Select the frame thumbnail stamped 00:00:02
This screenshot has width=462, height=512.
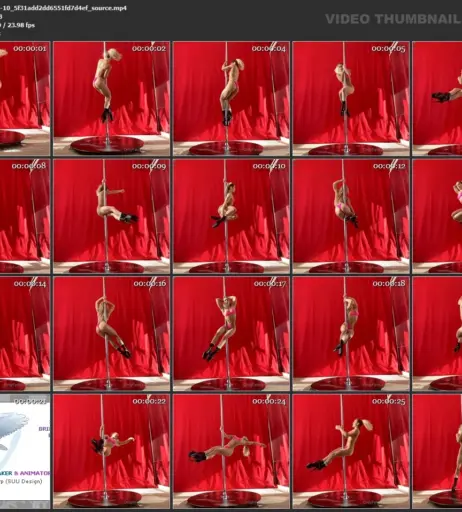tap(111, 99)
